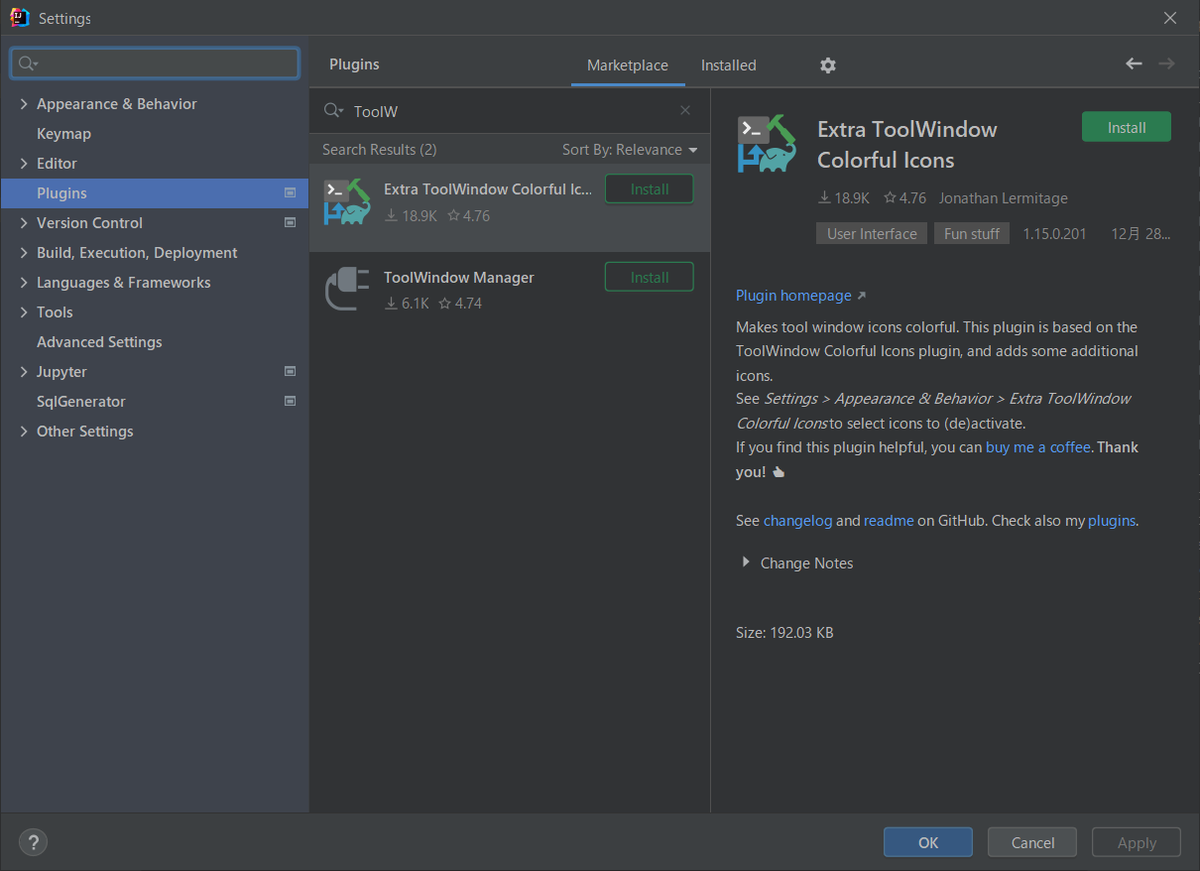Click the Apply button
The height and width of the screenshot is (871, 1200).
pyautogui.click(x=1136, y=842)
